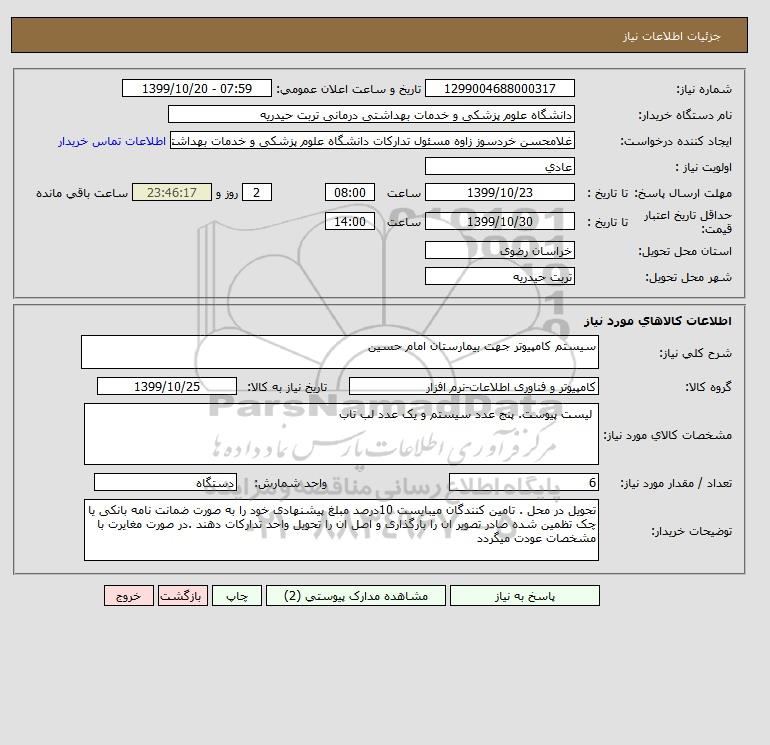The height and width of the screenshot is (745, 770).
Task: Click the request creator field
Action: pyautogui.click(x=372, y=140)
